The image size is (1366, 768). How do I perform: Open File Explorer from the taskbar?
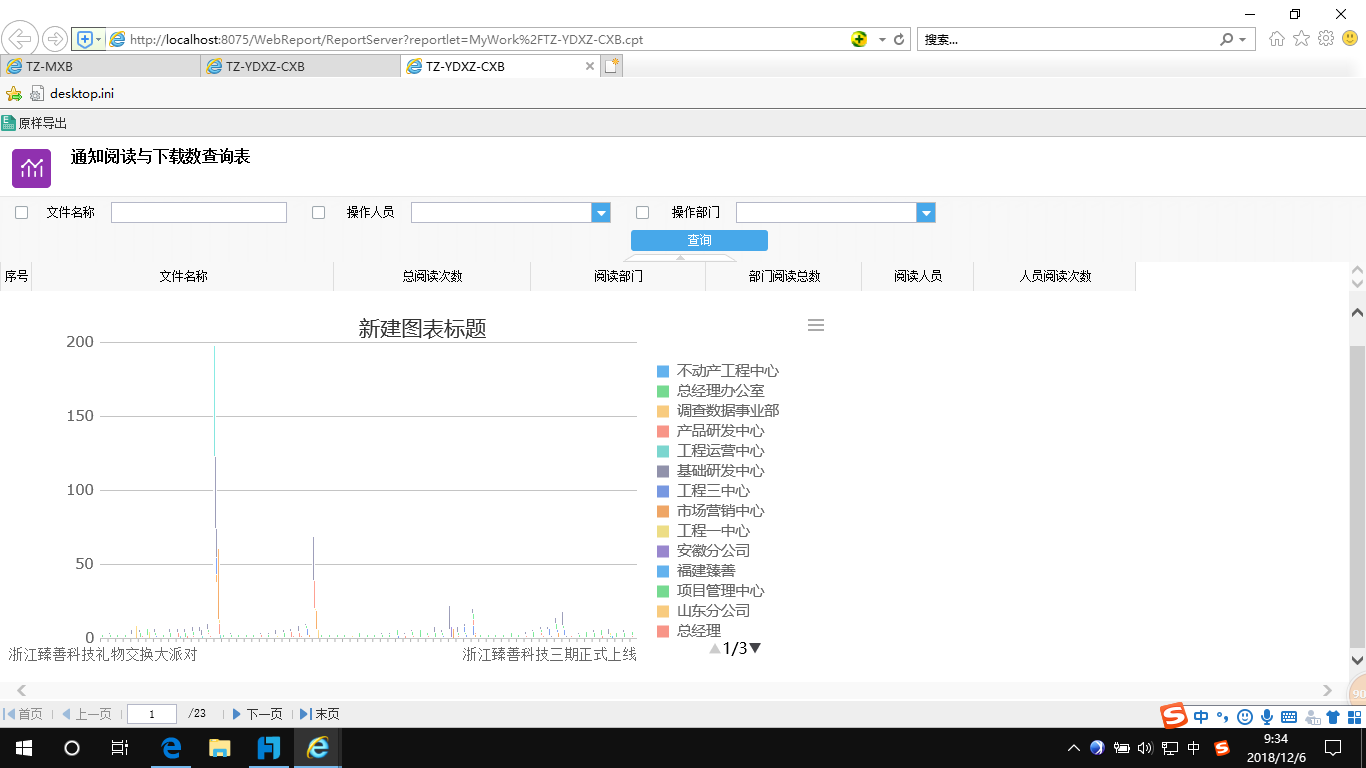(219, 747)
